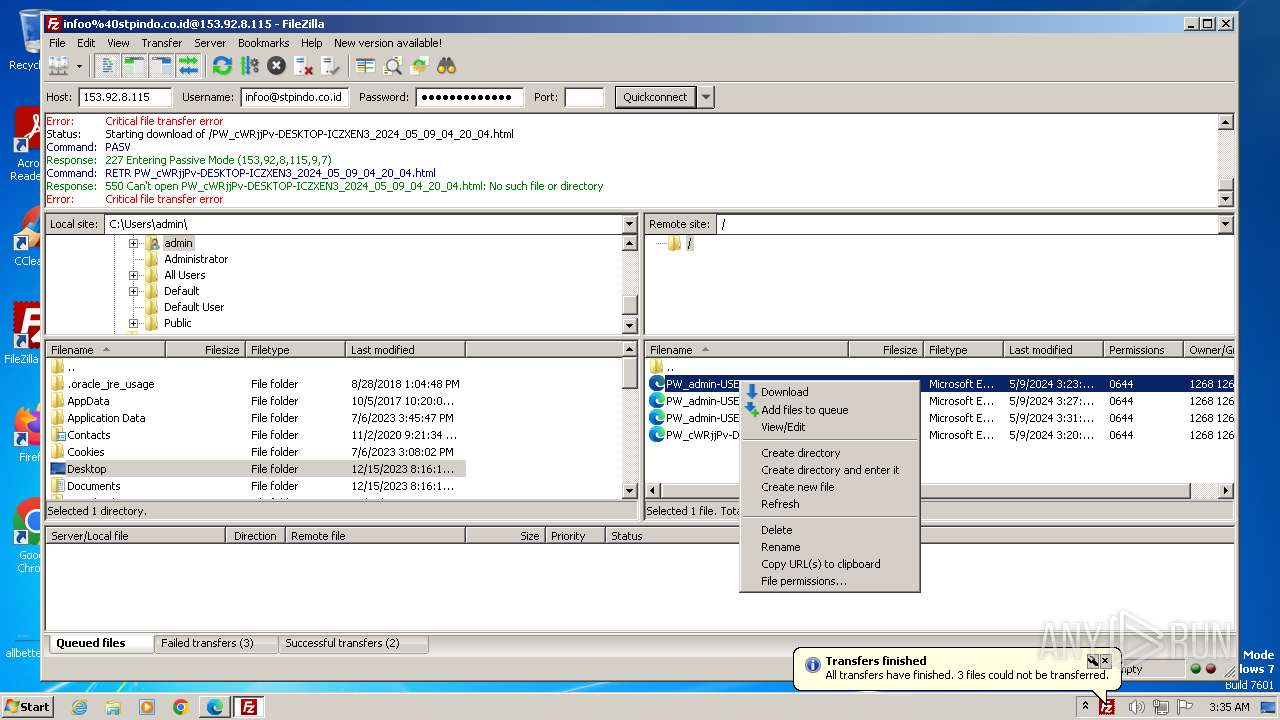
Task: Click the volume tray icon
Action: 1136,707
